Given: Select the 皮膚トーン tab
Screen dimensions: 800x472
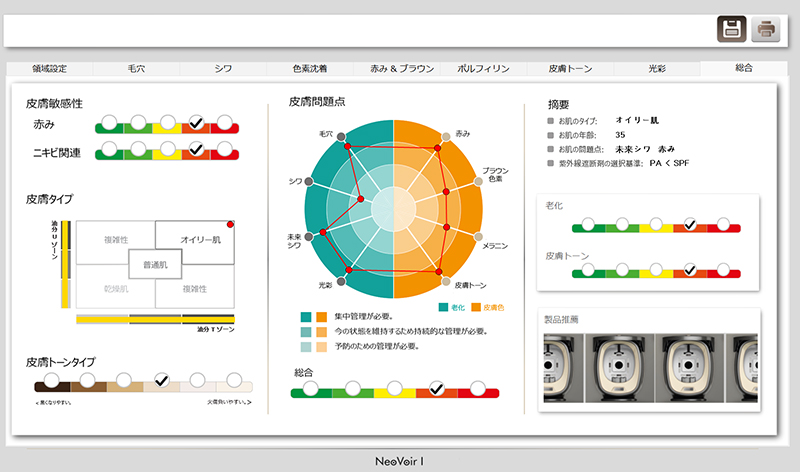Looking at the screenshot, I should [570, 68].
